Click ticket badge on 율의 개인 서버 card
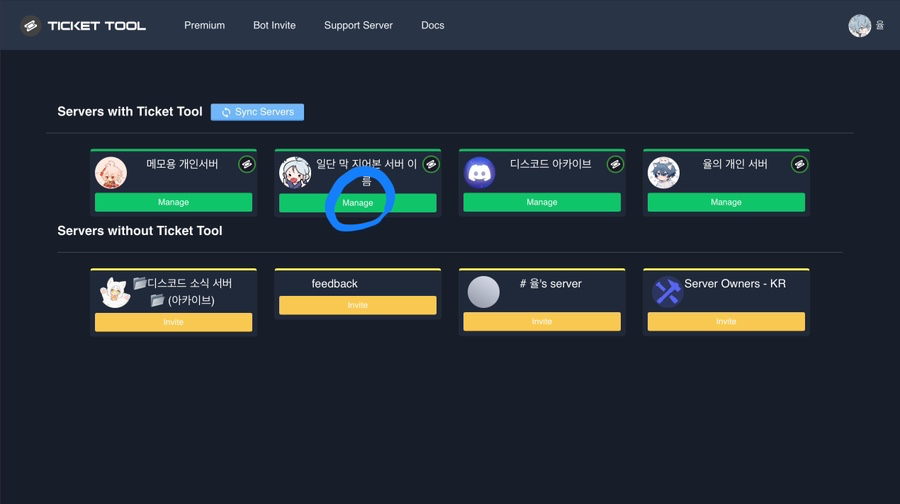 800,164
